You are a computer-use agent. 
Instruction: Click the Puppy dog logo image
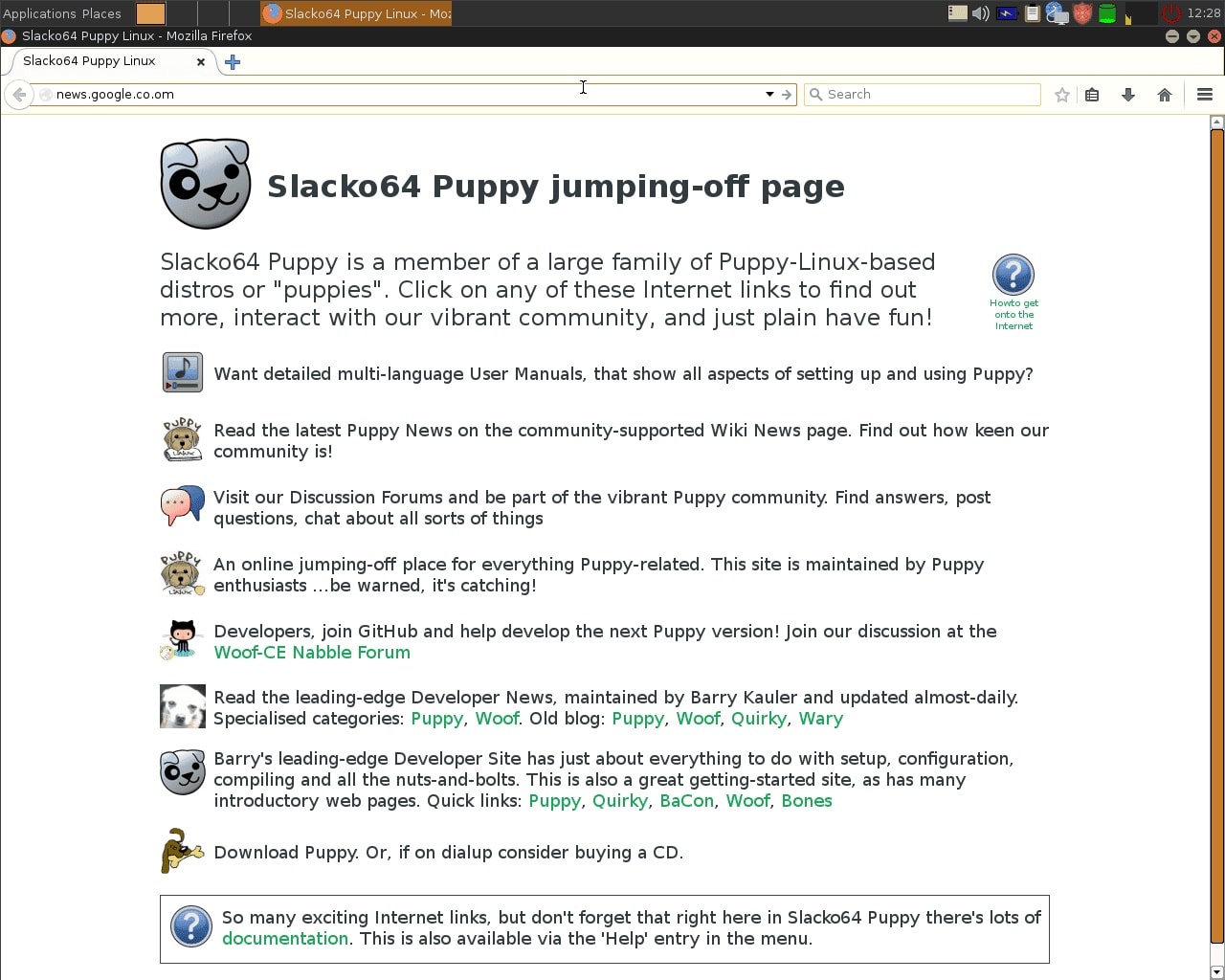click(x=205, y=184)
